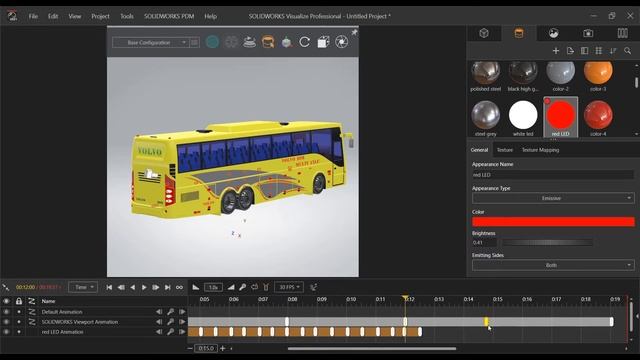Toggle lock dot on Default Animation row
This screenshot has height=360, width=640.
click(x=19, y=312)
